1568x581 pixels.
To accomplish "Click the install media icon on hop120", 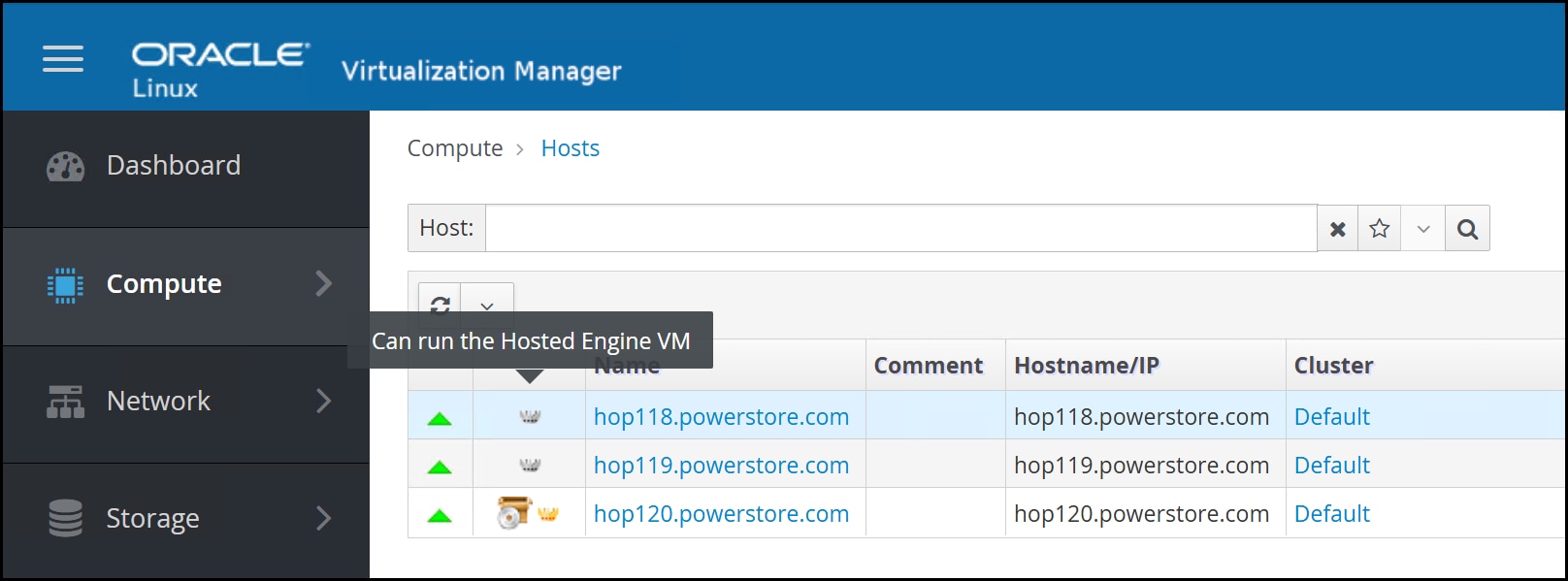I will [513, 513].
